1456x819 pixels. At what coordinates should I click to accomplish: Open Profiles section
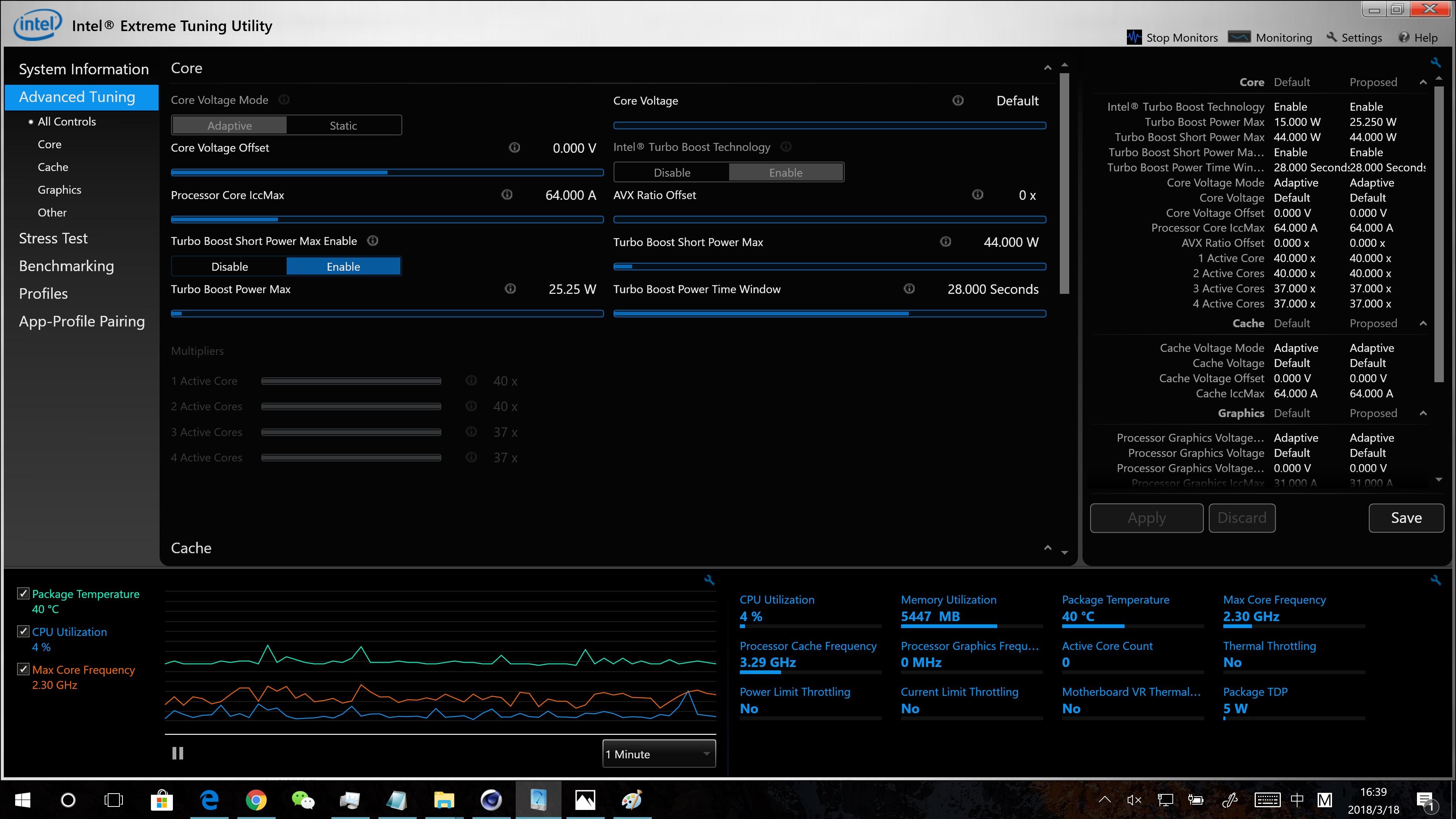click(43, 294)
